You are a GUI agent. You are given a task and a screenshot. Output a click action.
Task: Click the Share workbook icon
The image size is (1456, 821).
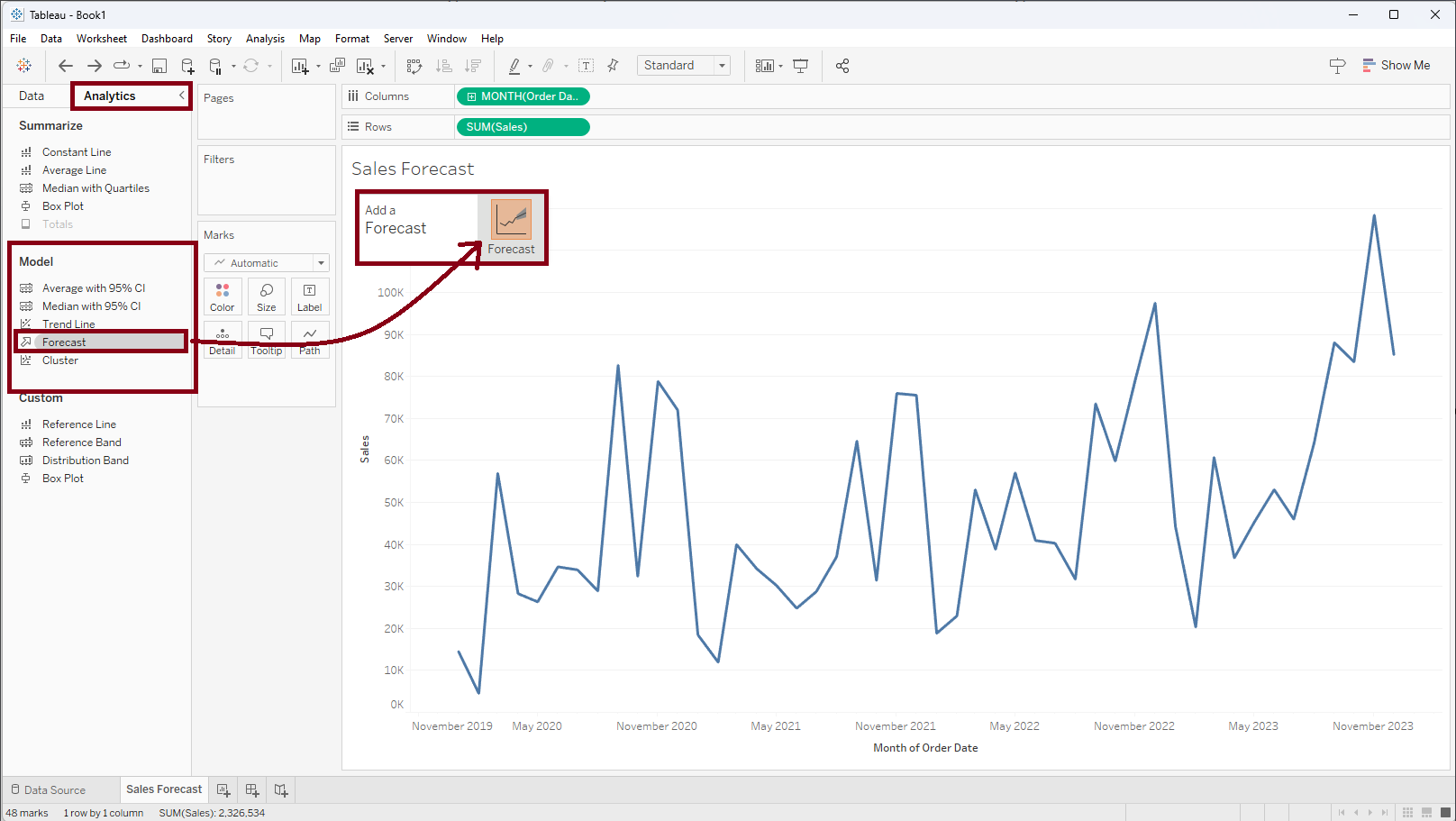coord(842,66)
